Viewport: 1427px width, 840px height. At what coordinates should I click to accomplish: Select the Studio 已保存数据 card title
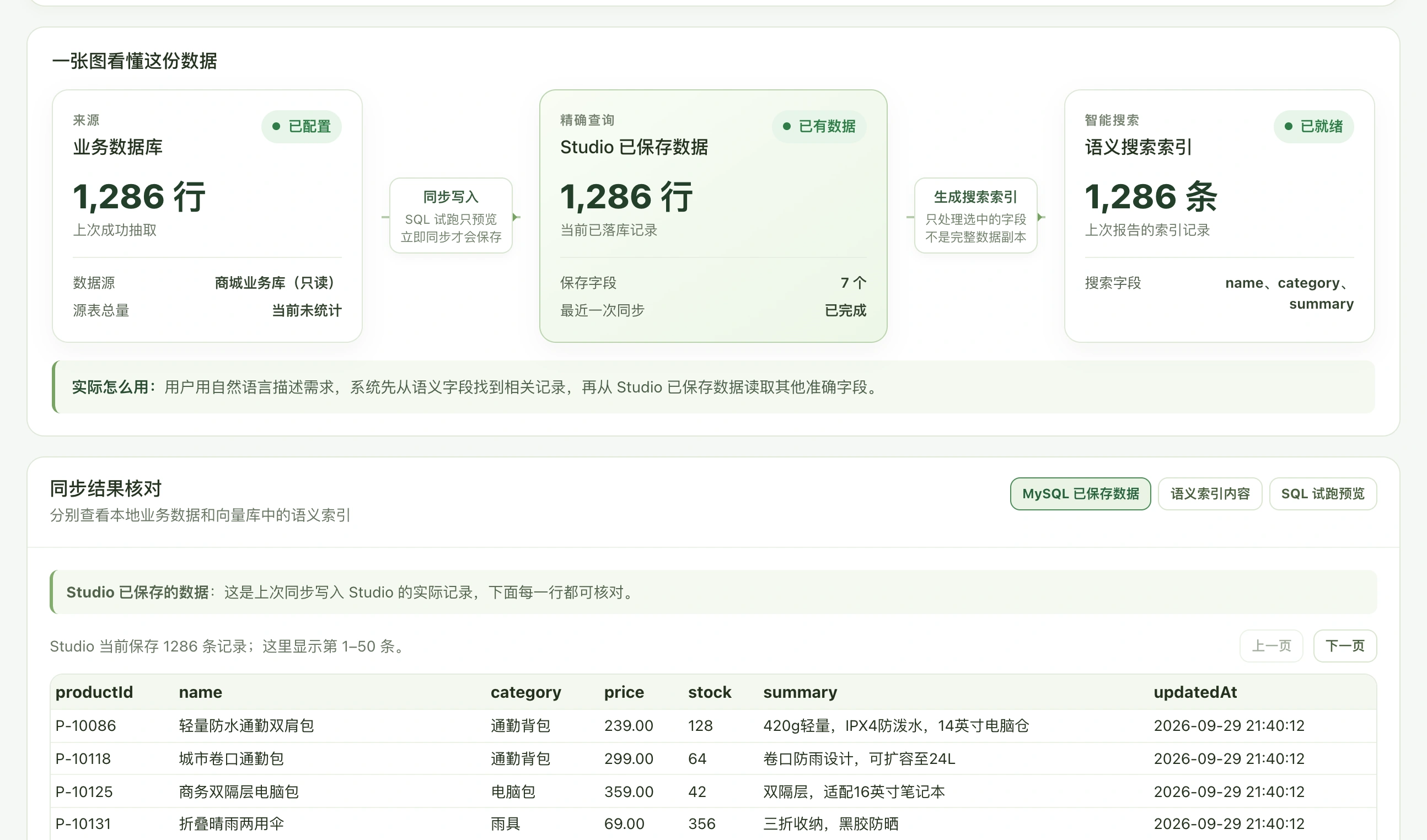634,147
